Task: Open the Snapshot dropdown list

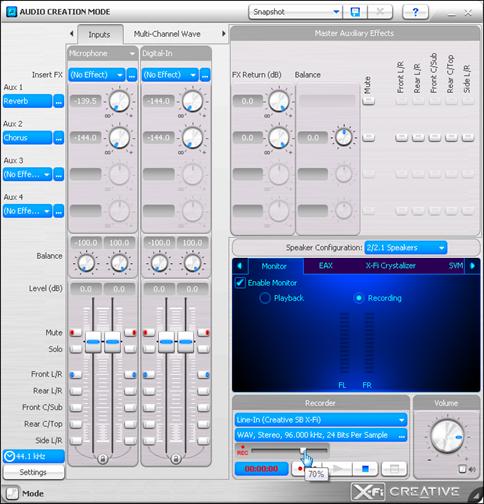Action: tap(295, 12)
